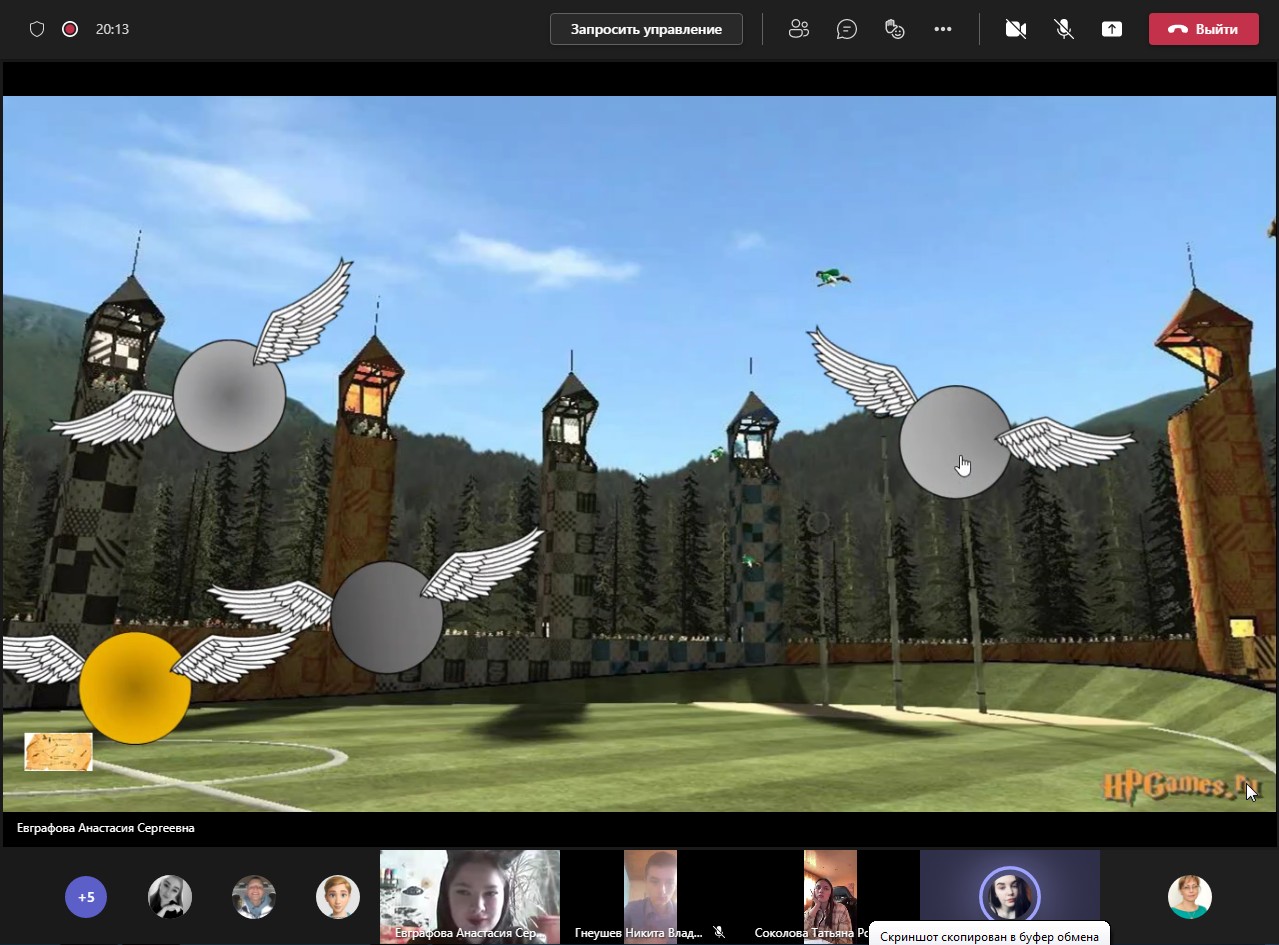Click the upper-left gray winged ball

click(229, 396)
